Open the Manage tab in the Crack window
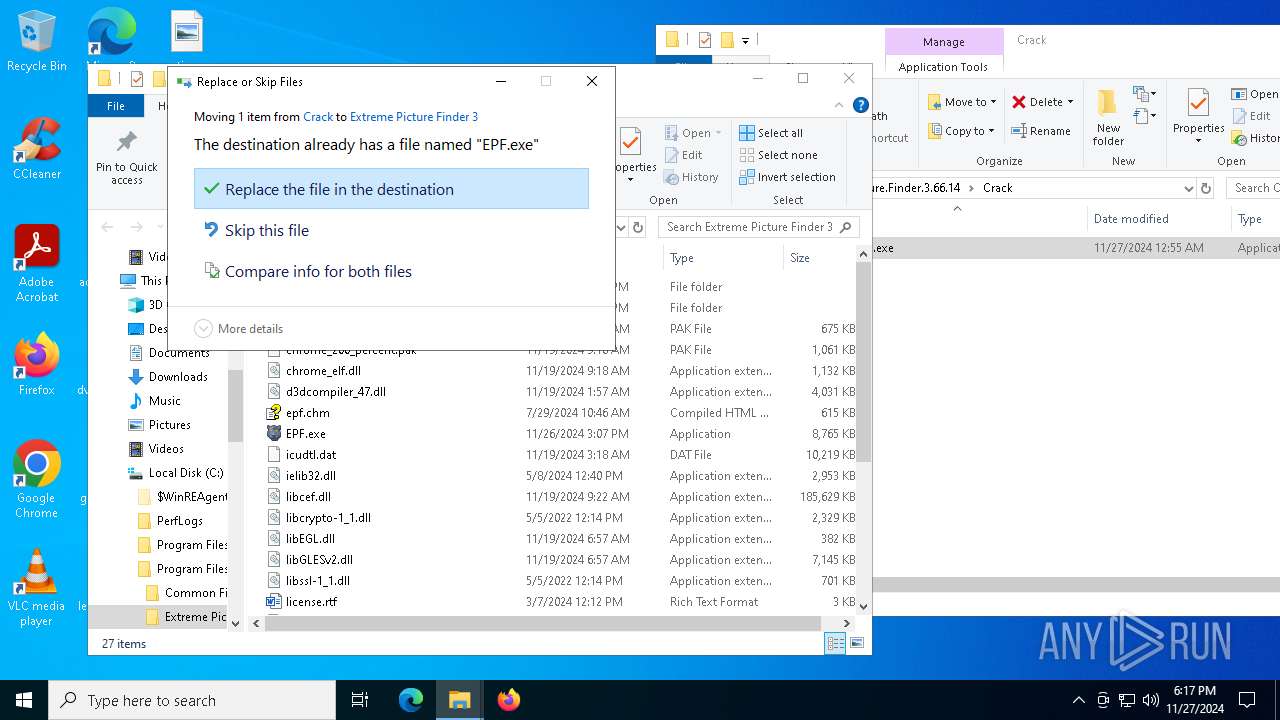 944,42
